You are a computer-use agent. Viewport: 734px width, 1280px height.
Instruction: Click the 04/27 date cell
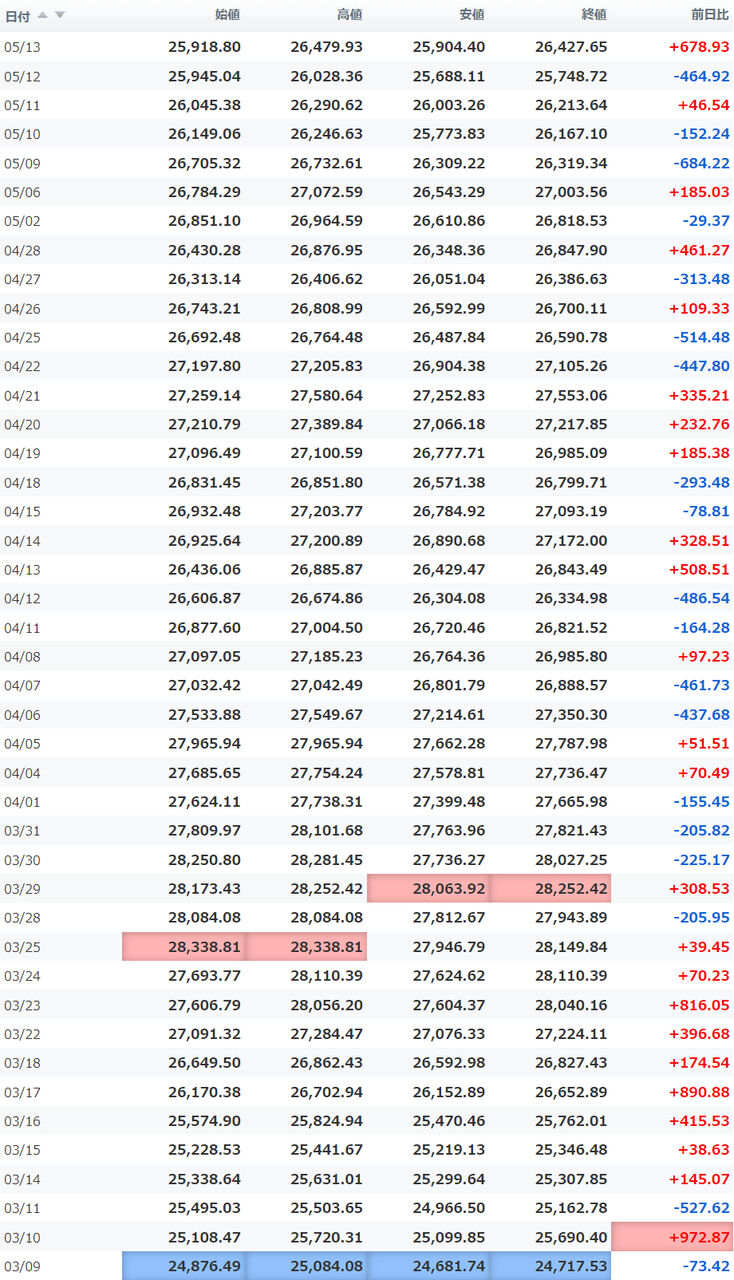(22, 279)
